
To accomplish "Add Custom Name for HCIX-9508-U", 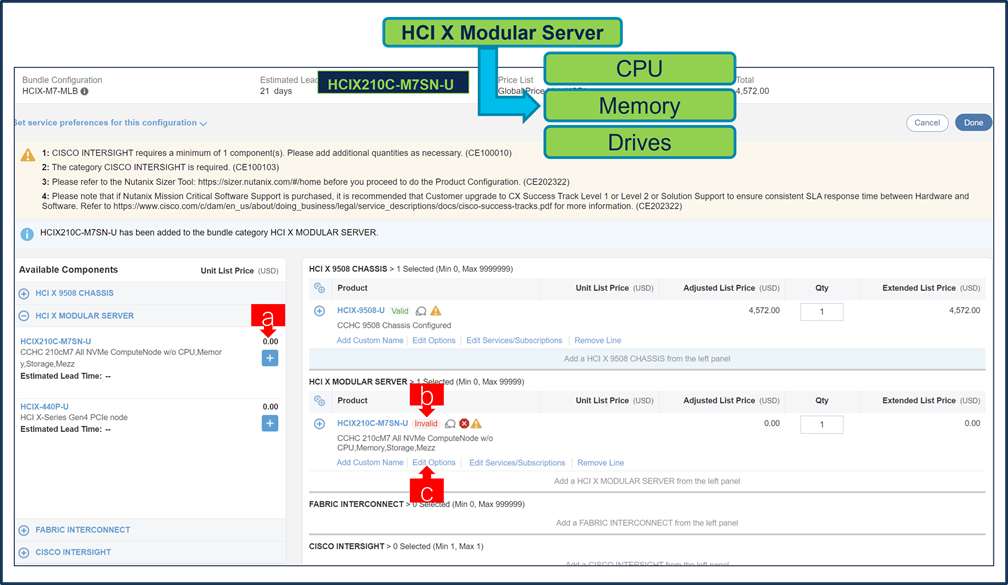I will (x=370, y=340).
